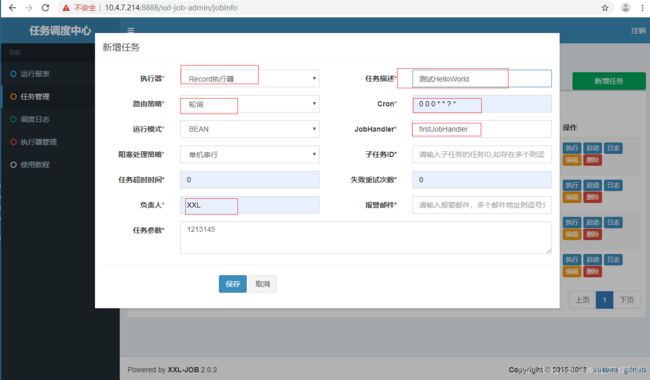Click the 失败重试次数 field
The image size is (650, 380).
tap(482, 180)
